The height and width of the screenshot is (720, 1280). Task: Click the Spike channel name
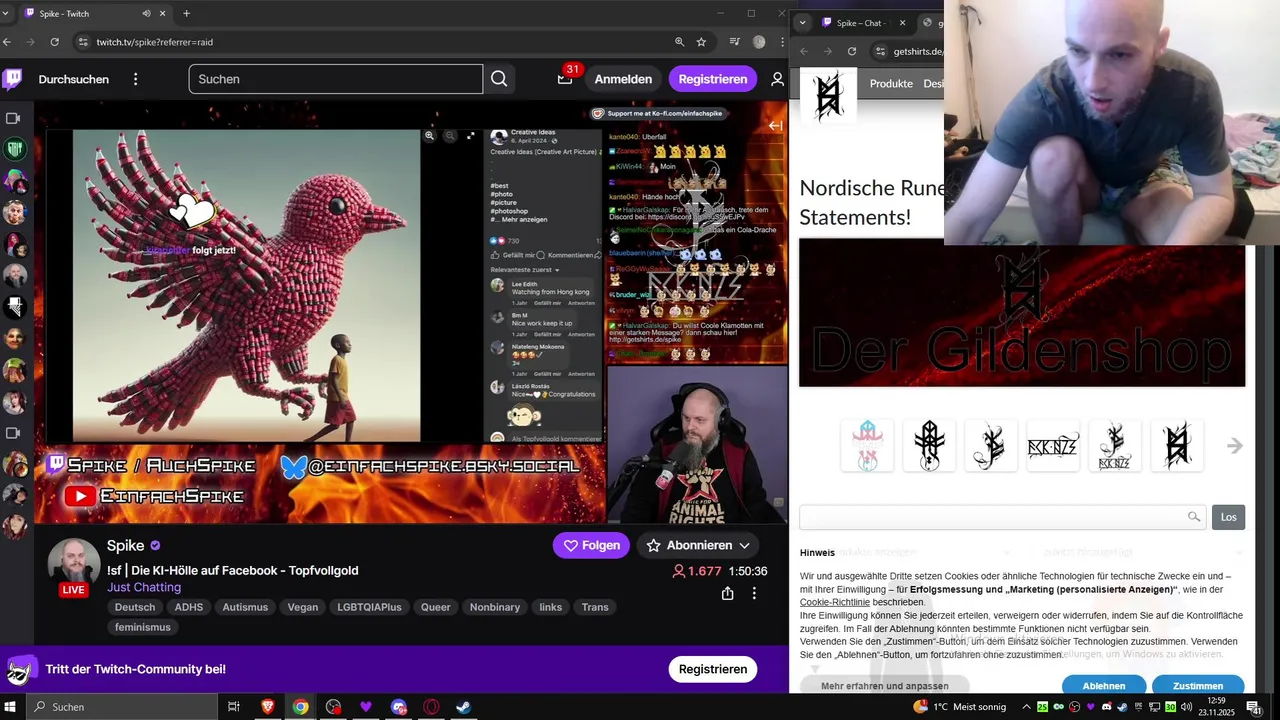click(x=126, y=545)
